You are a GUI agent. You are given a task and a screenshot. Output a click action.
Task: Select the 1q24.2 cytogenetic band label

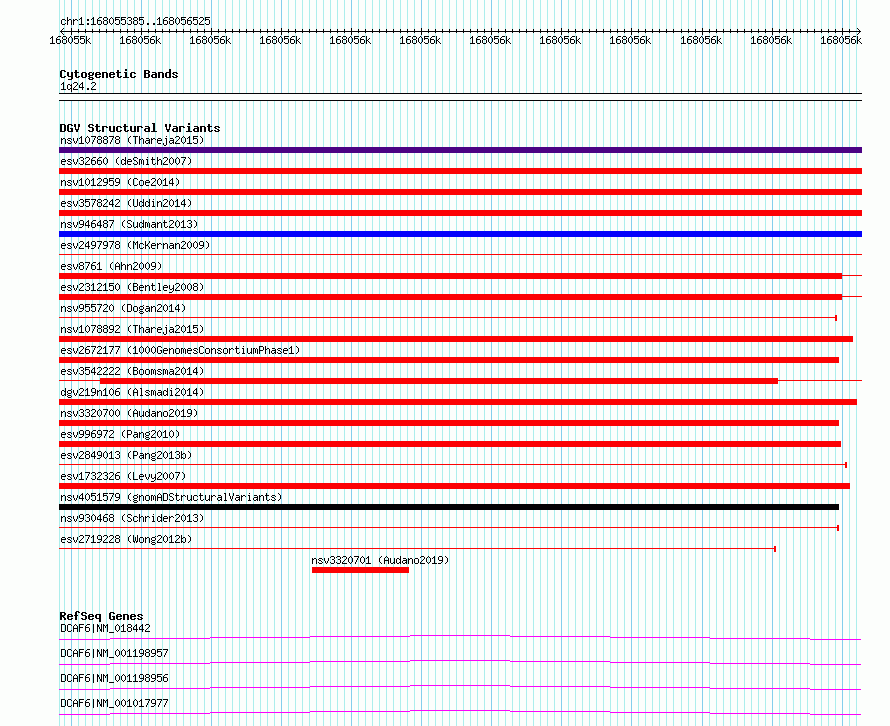(78, 86)
